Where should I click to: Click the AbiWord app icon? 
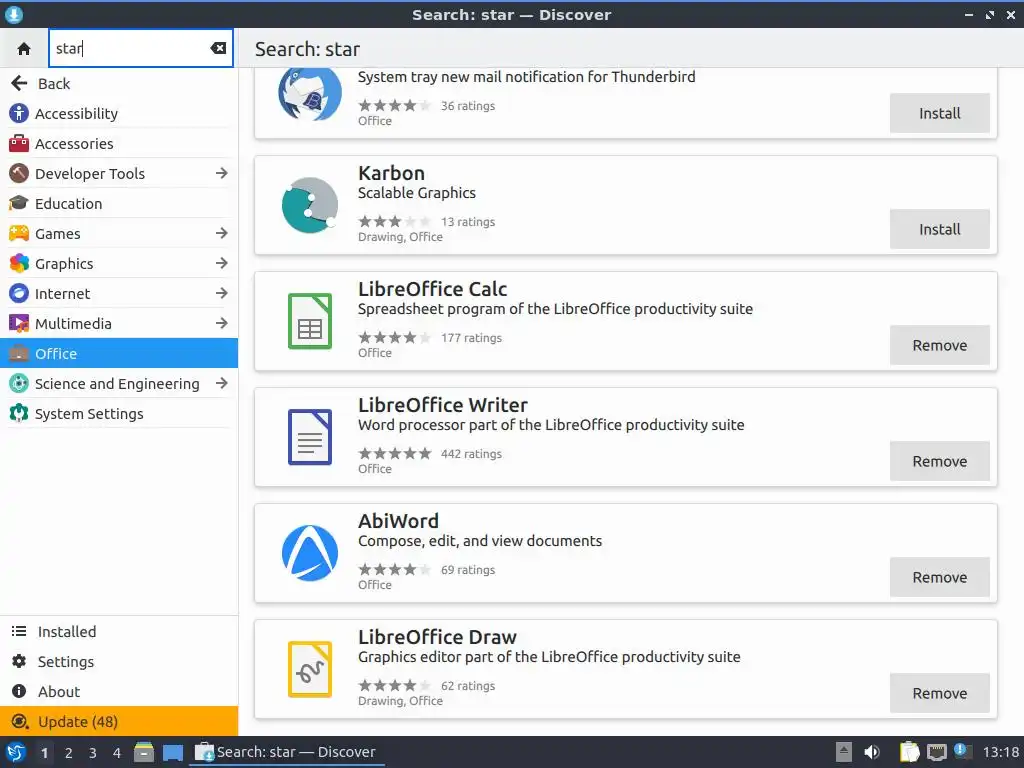tap(310, 553)
